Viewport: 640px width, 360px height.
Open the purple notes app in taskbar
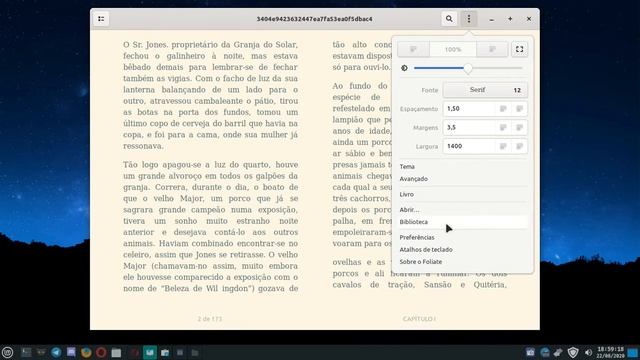click(71, 352)
